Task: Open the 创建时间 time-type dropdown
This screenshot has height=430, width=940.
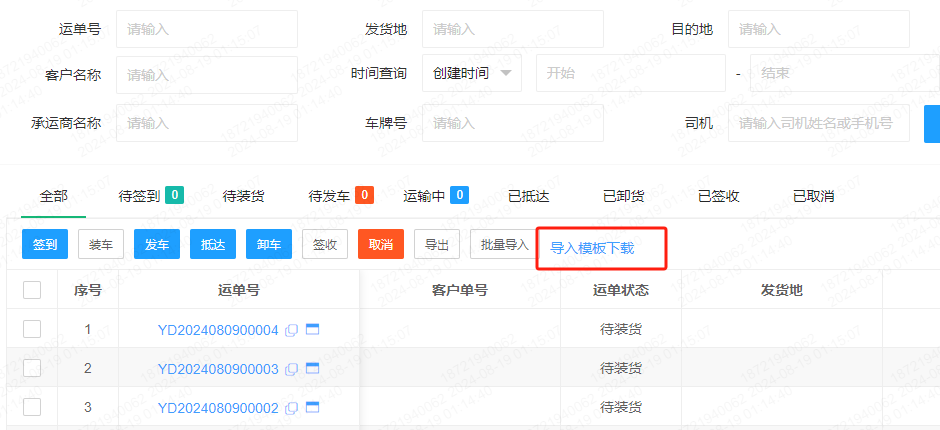Action: 472,73
